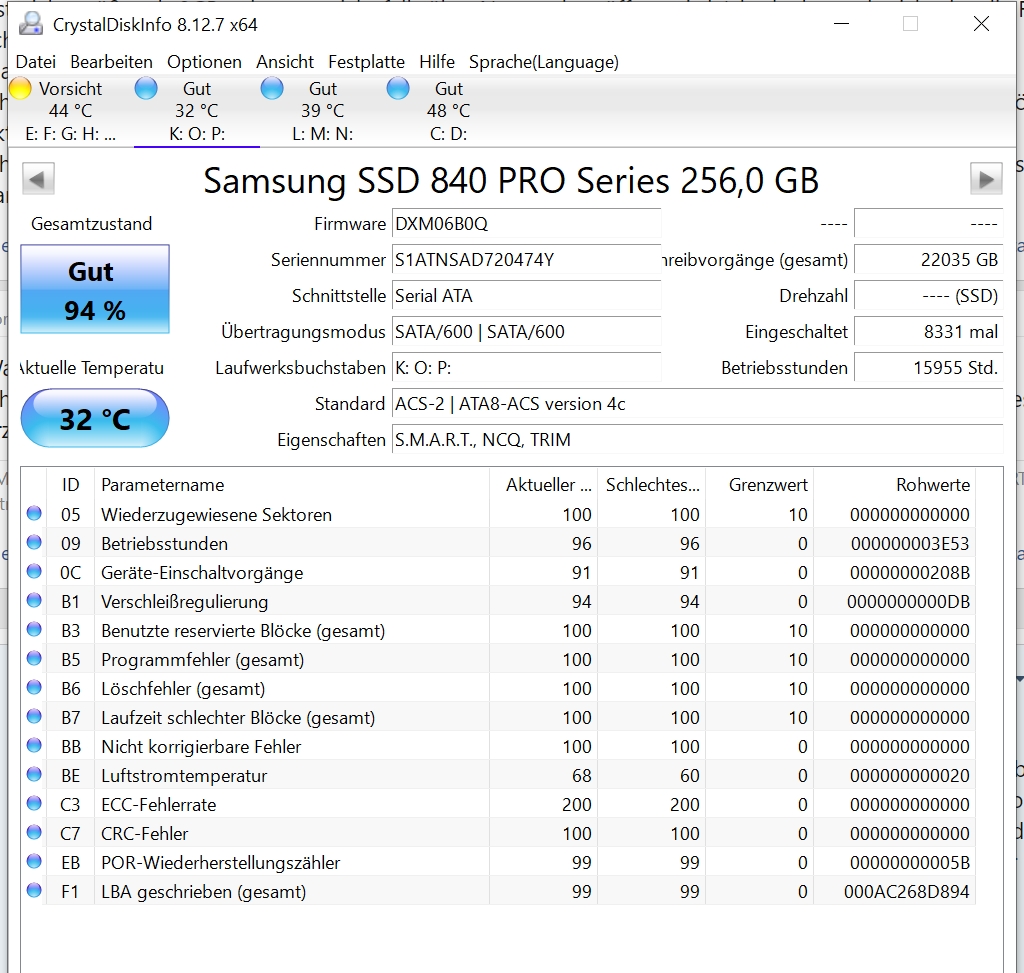Select raw value 000000003E53
Screen dimensions: 1024x973
tap(910, 543)
